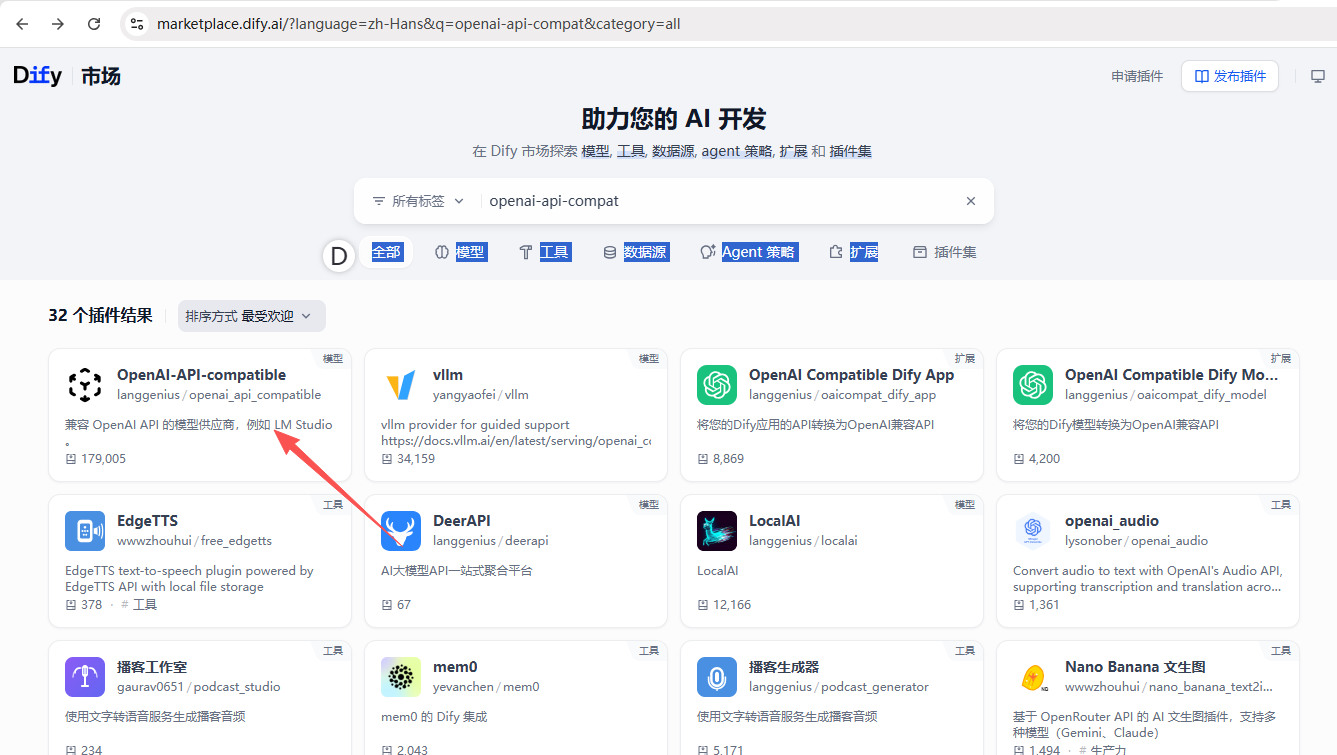The image size is (1337, 755).
Task: Click the hammer icon on 工具 tab
Action: (x=526, y=252)
